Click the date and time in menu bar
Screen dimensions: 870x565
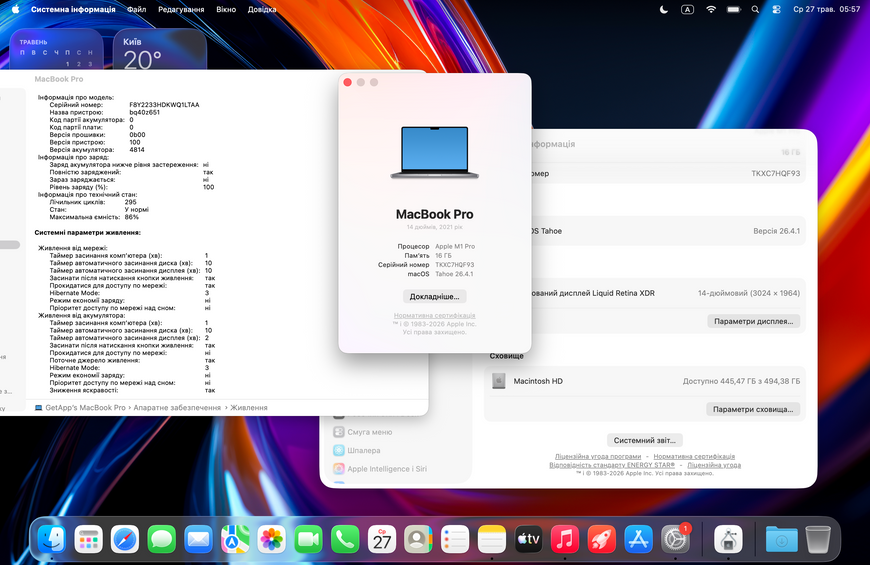(826, 9)
